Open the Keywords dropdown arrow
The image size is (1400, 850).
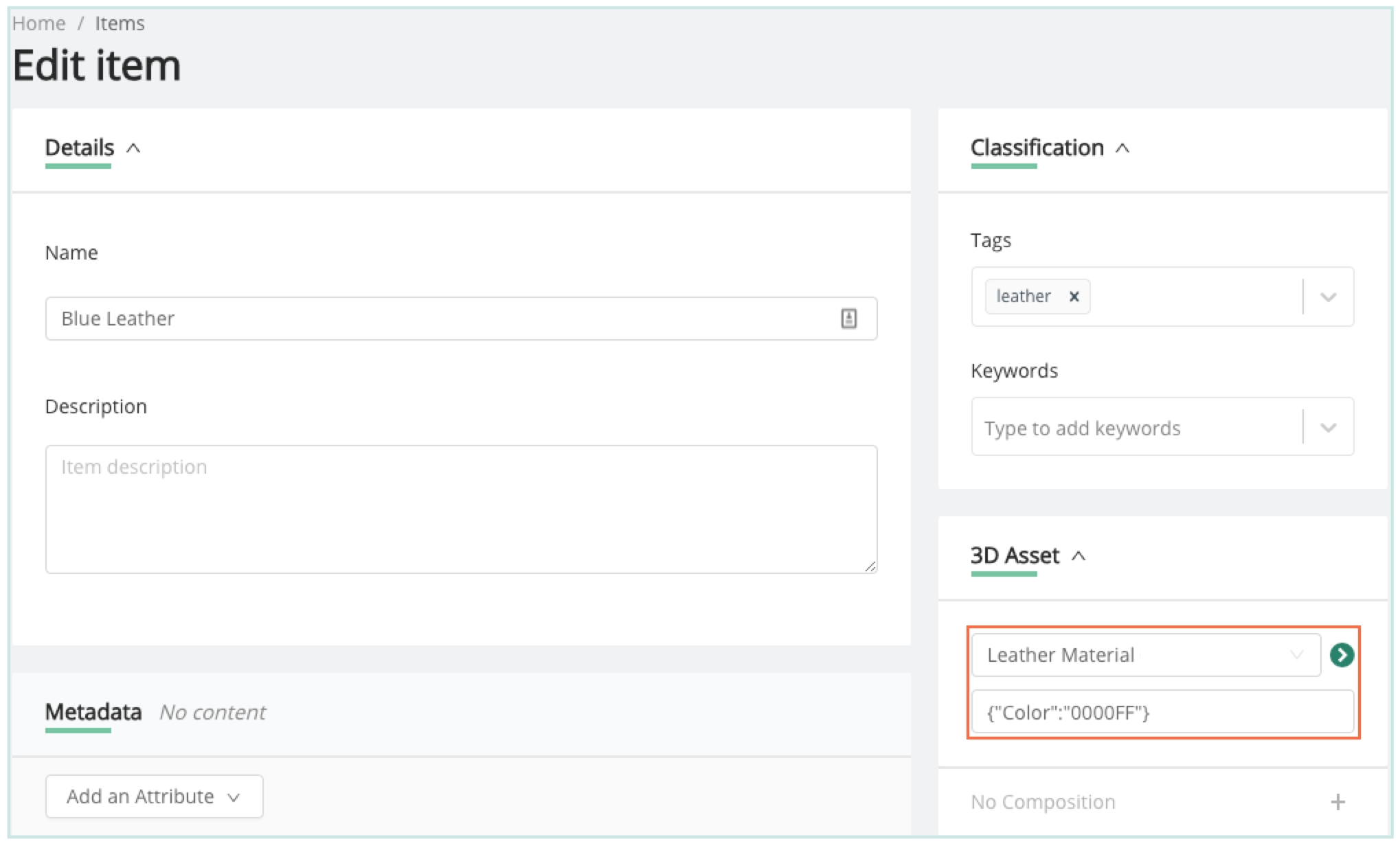click(1328, 428)
